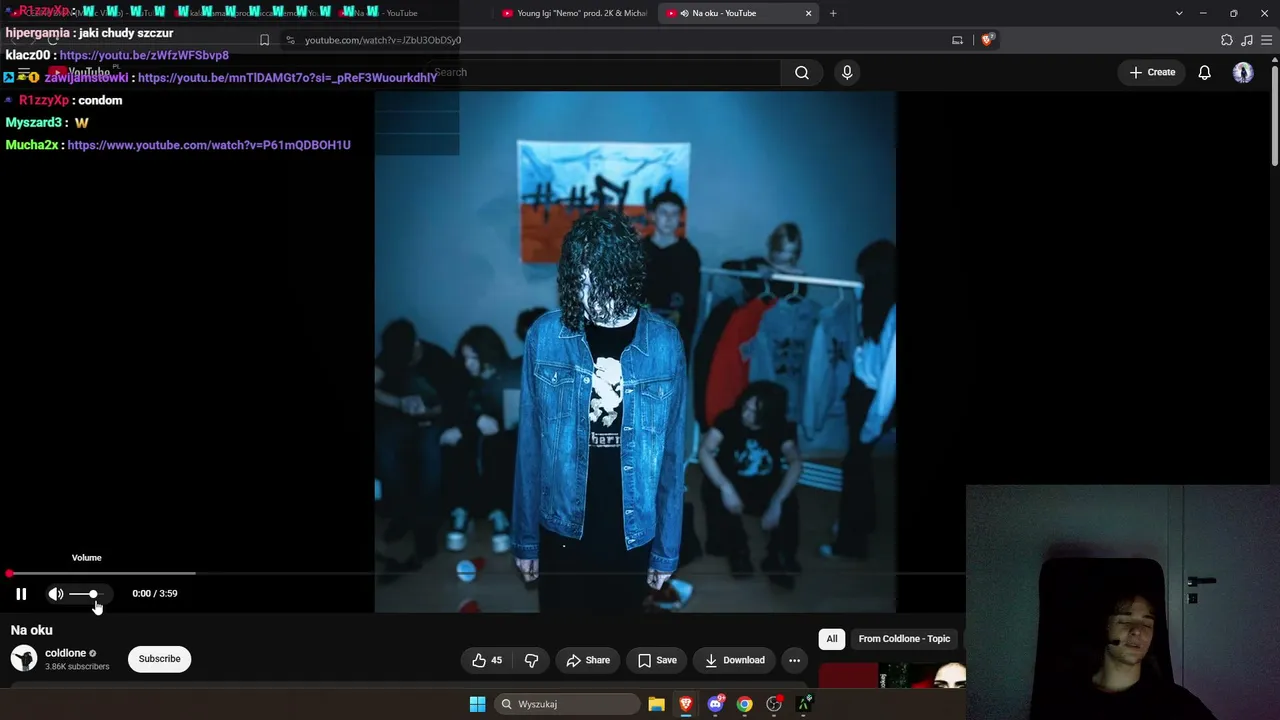Focus the YouTube search field
This screenshot has width=1280, height=720.
(605, 72)
